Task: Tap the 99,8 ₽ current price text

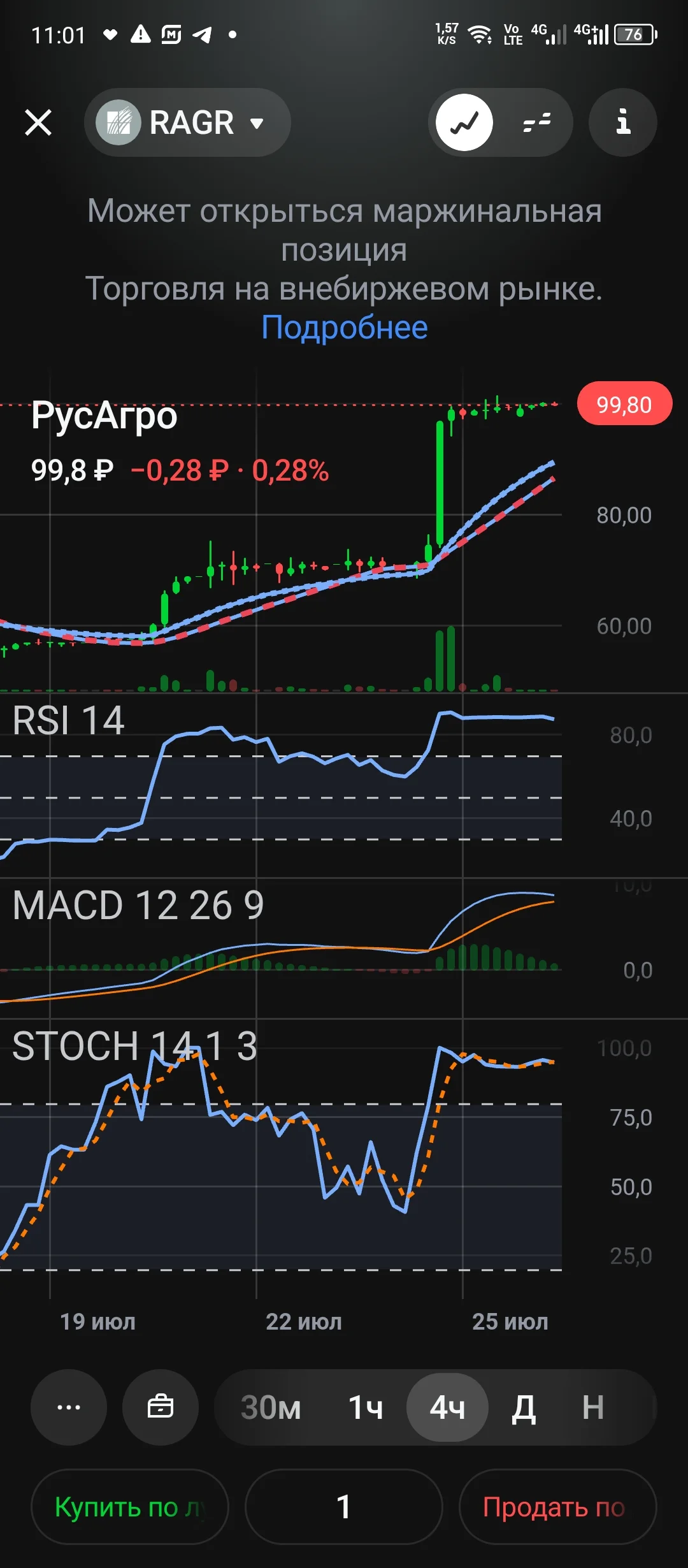Action: [72, 471]
